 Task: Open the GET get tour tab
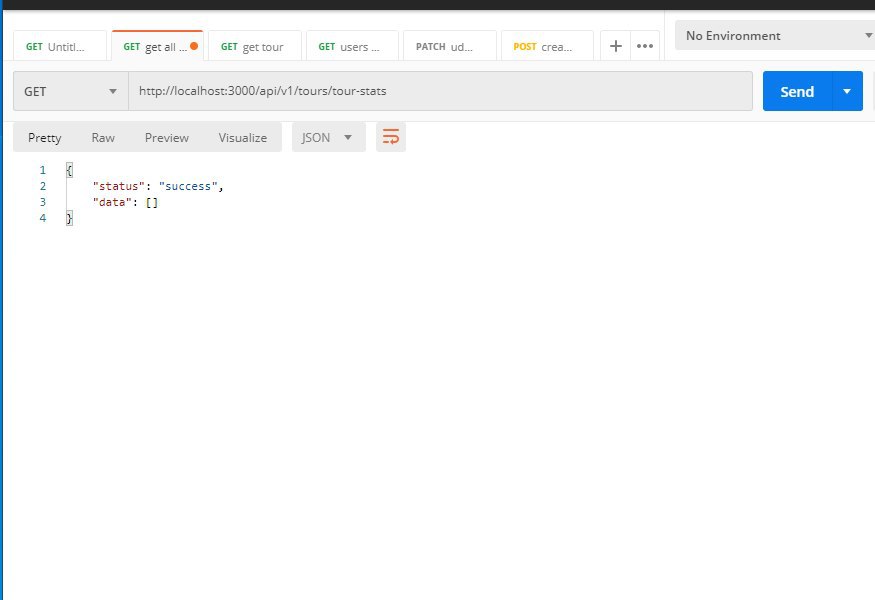(254, 46)
